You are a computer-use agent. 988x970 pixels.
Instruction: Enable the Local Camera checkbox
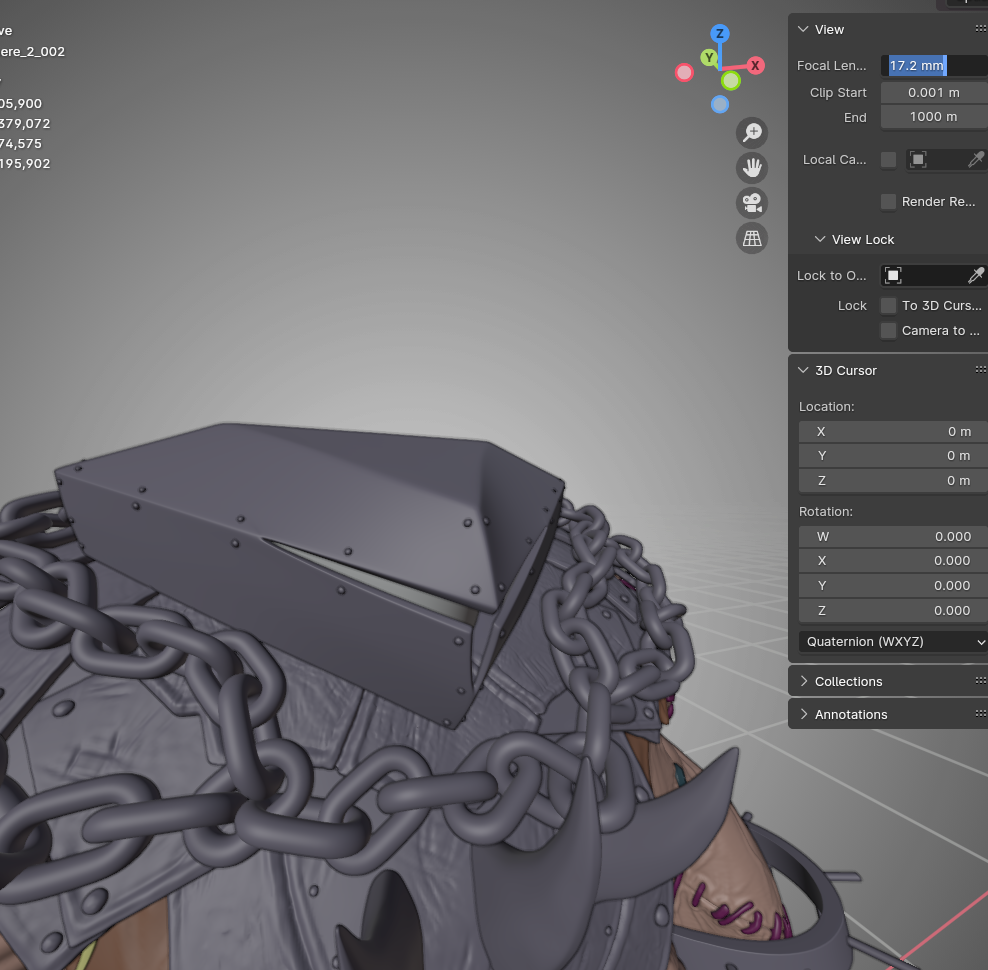[x=888, y=160]
